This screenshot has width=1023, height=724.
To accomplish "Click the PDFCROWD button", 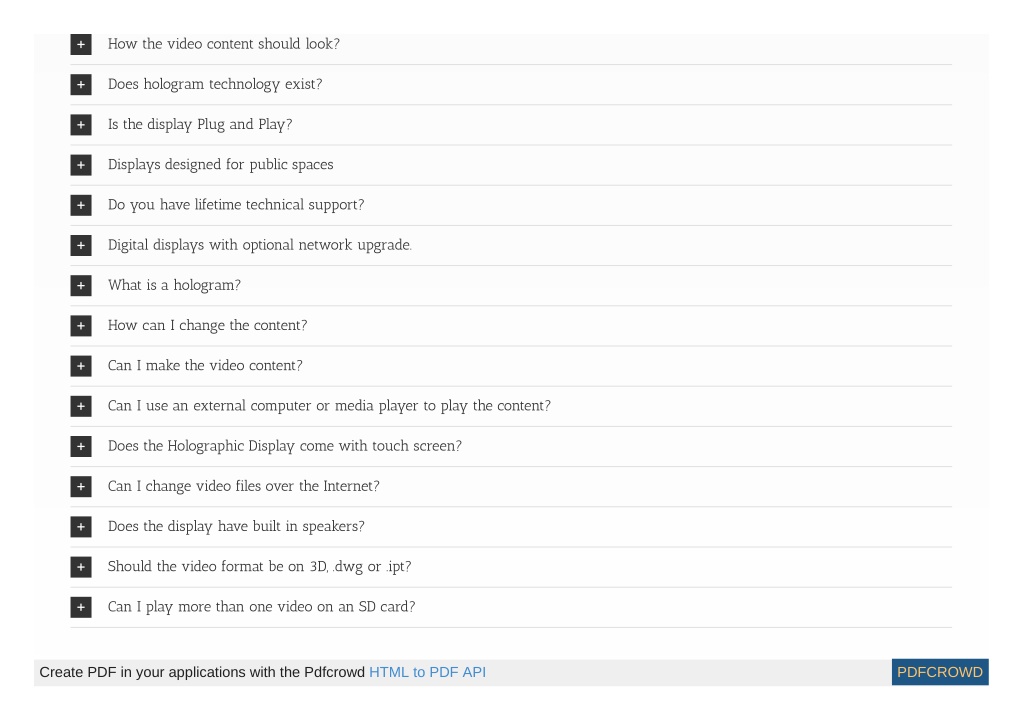I will click(x=940, y=672).
